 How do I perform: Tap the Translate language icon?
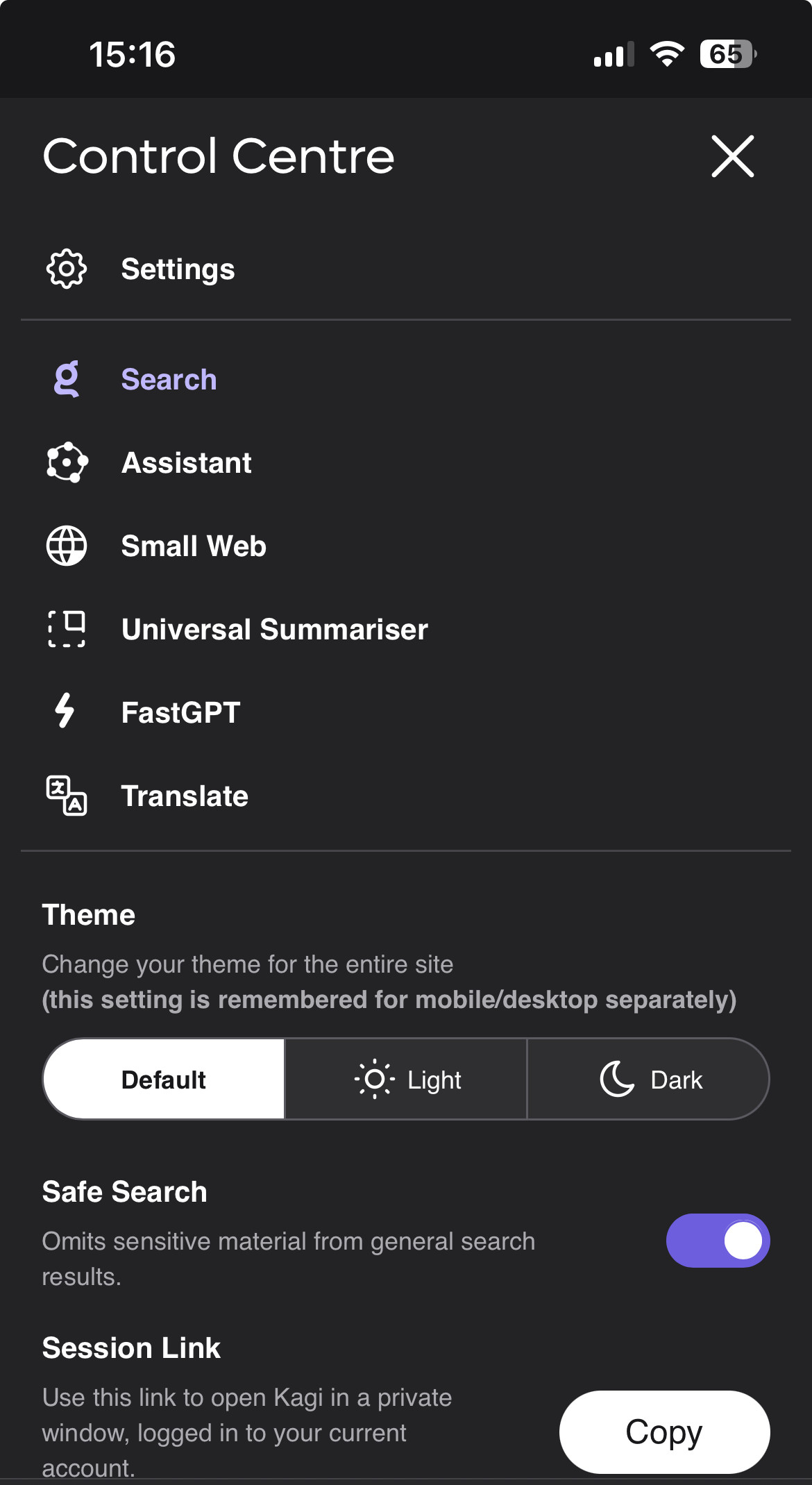(x=67, y=796)
